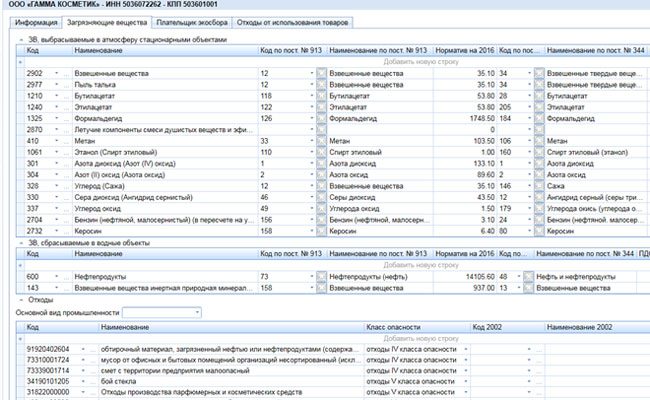Click the смет с территории предприятия малоопасный cell
Screen dimensions: 650x400
(231, 371)
